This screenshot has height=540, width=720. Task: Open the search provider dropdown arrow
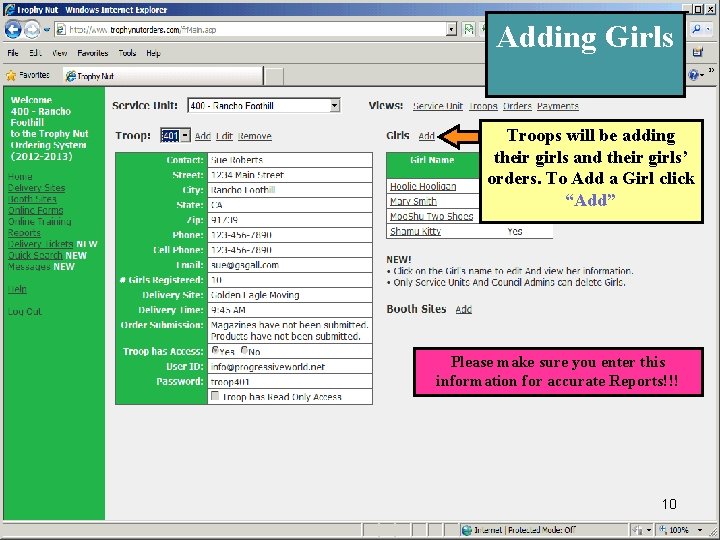[709, 29]
